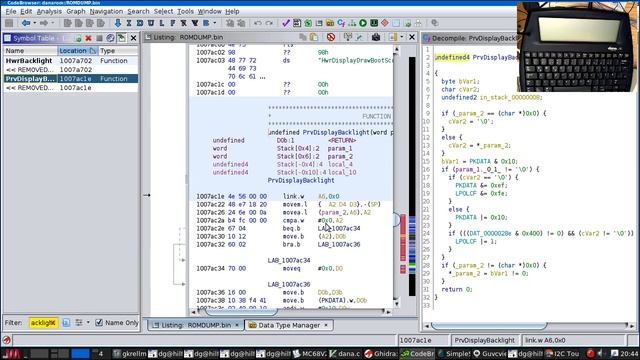Toggle Listing mouse hover popups icon
This screenshot has width=640, height=360.
(331, 38)
